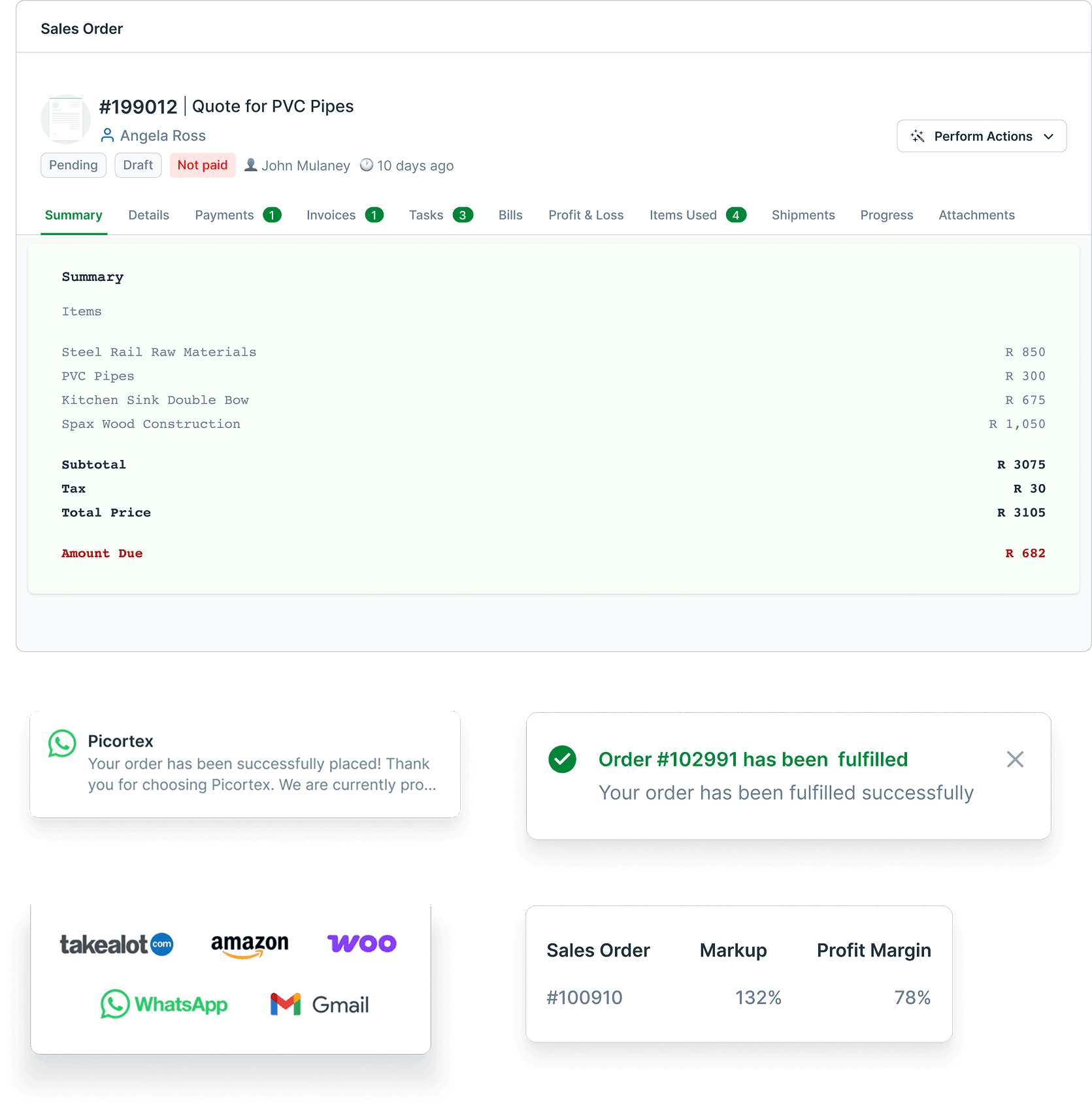Click the clock icon beside 10 days ago
1092x1108 pixels.
[367, 165]
